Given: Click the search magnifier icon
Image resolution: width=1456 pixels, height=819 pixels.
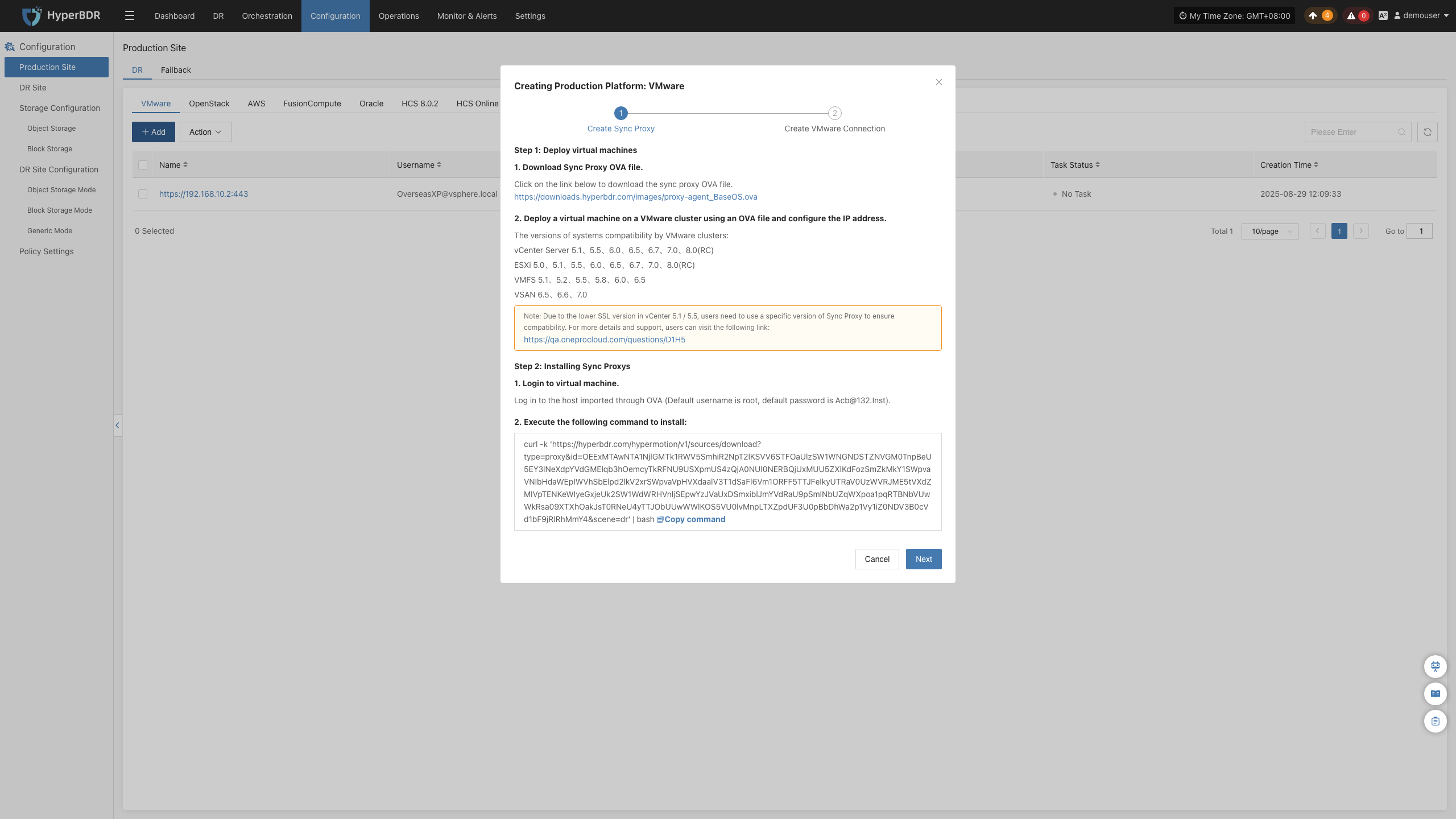Looking at the screenshot, I should tap(1401, 132).
